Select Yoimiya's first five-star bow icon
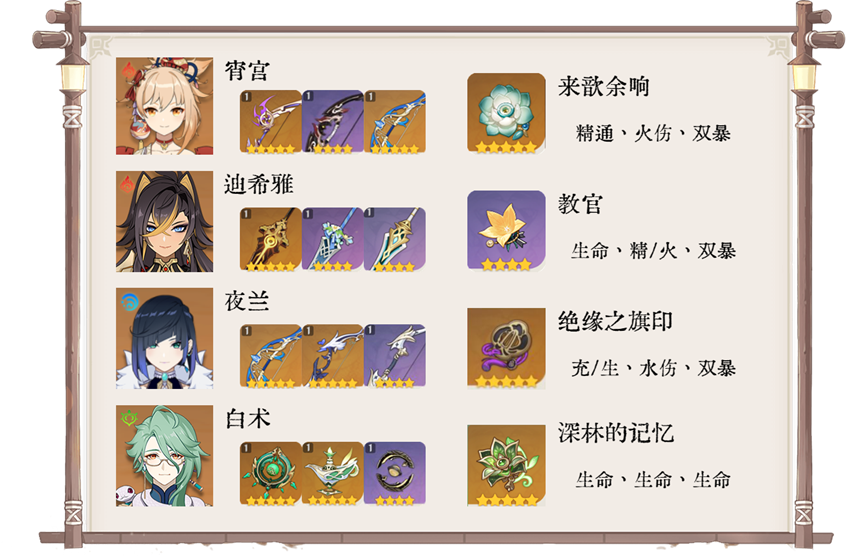The image size is (865, 556). (x=271, y=122)
